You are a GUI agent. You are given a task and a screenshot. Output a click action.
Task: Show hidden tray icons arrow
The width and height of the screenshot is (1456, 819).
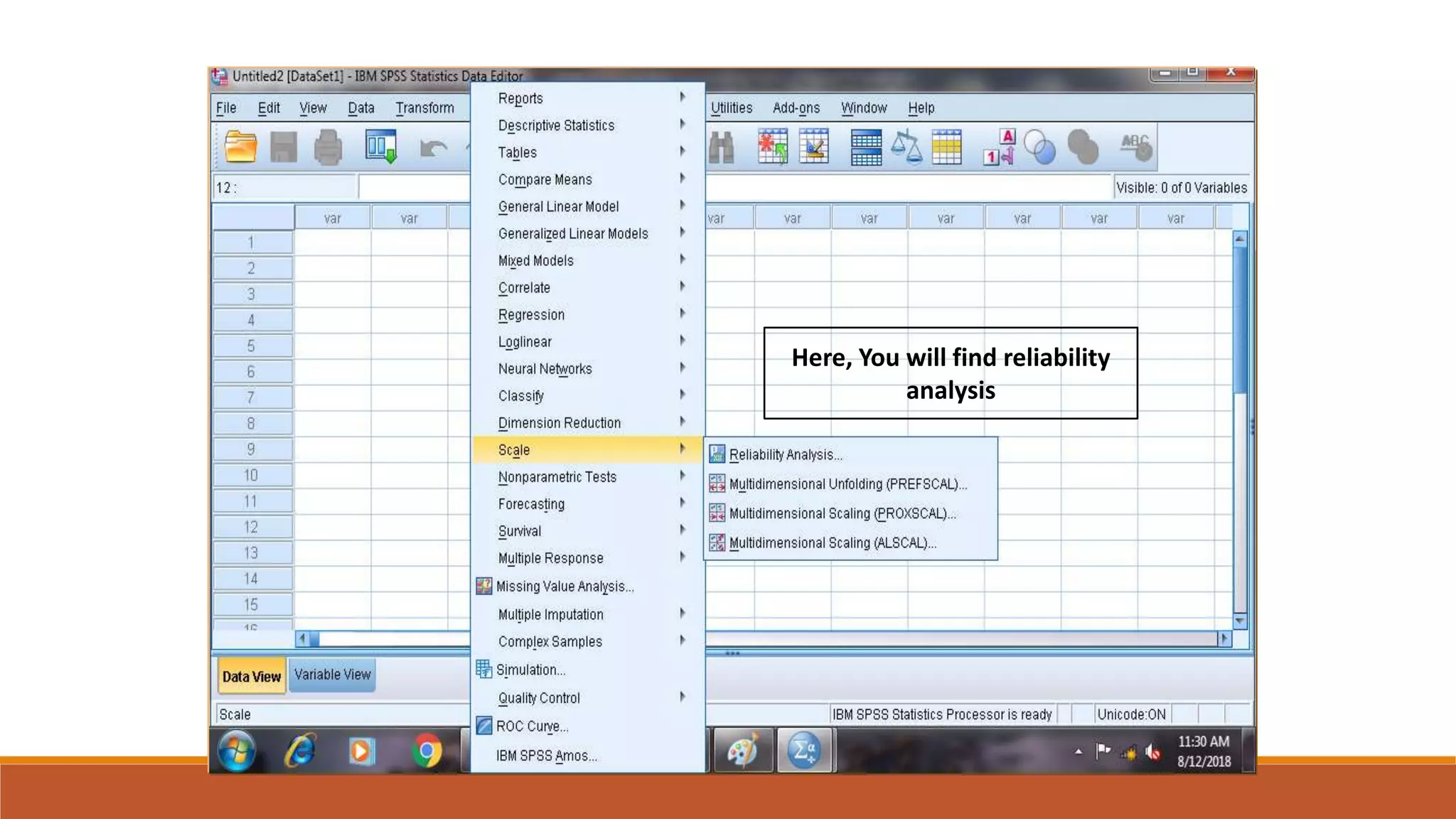1078,751
